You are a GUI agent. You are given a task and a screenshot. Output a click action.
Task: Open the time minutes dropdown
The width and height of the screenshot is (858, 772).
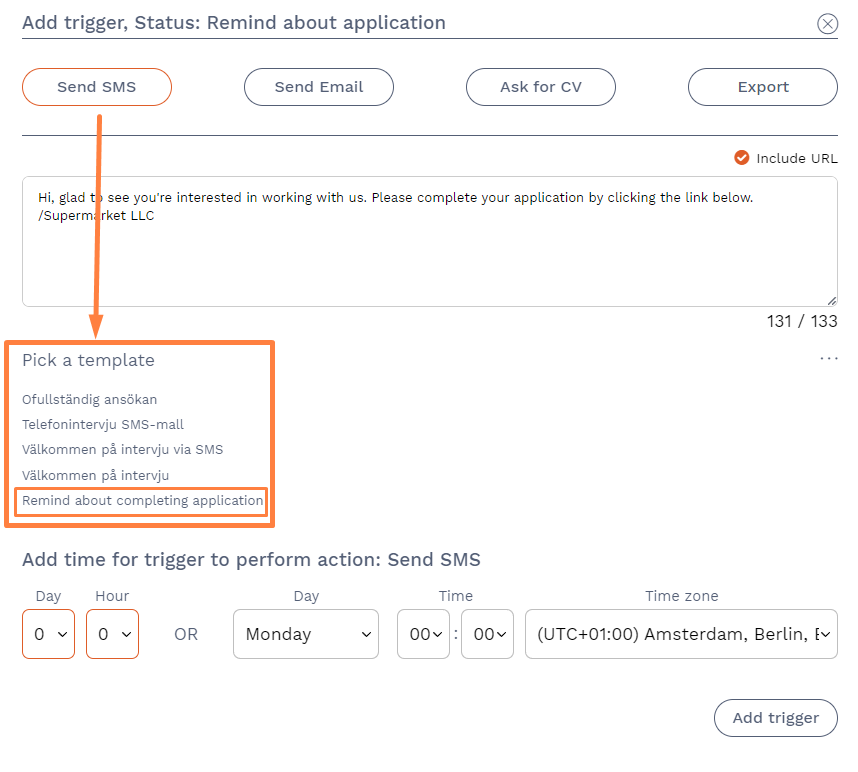point(487,634)
